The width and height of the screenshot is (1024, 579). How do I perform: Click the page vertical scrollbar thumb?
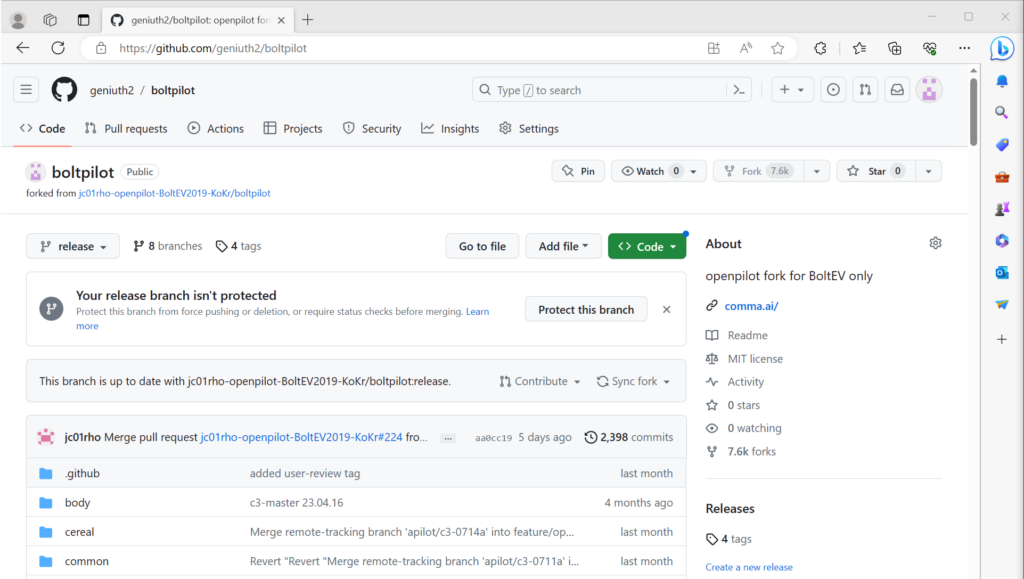[973, 112]
